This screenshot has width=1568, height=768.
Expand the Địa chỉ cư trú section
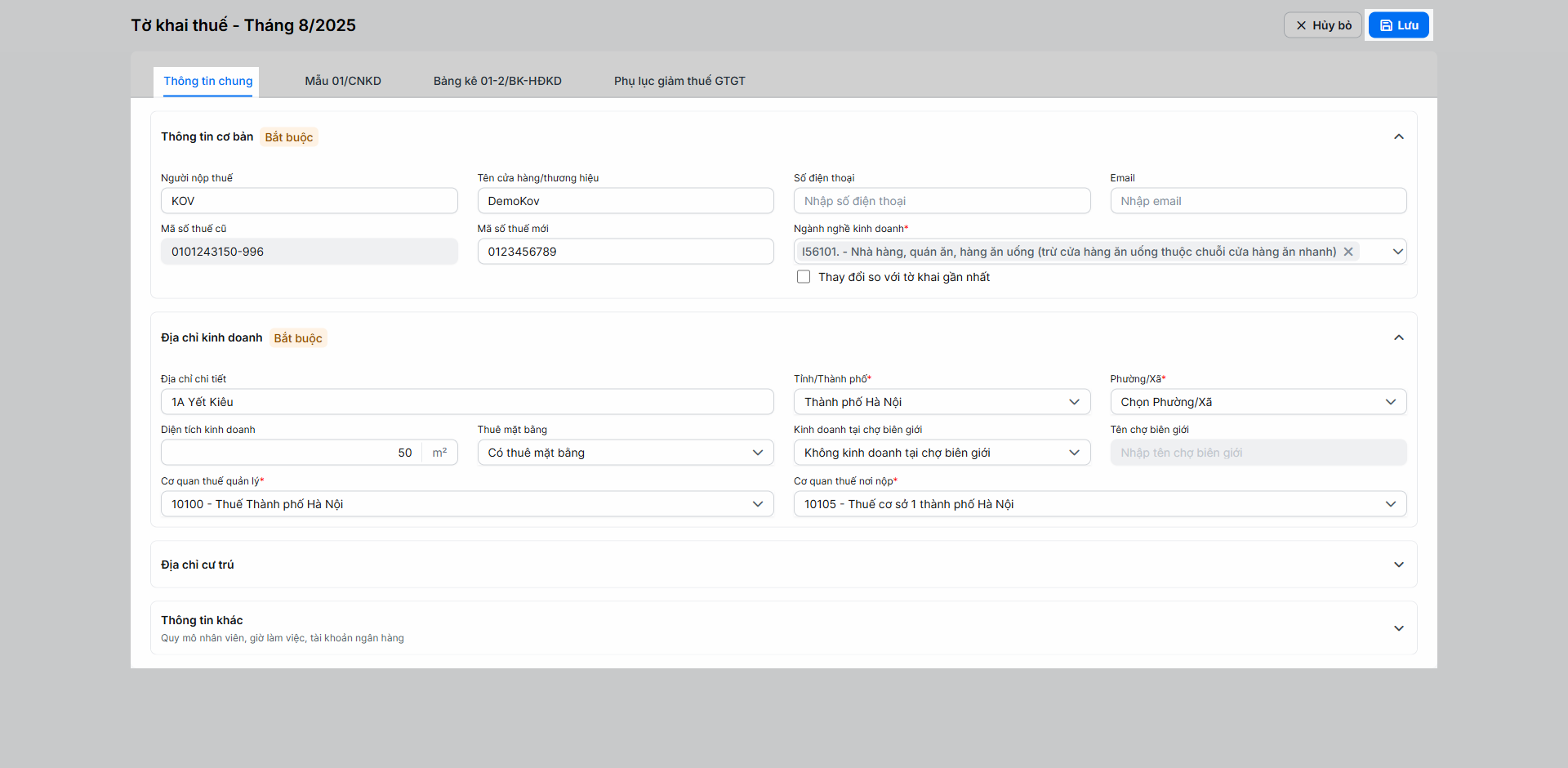pyautogui.click(x=1398, y=565)
